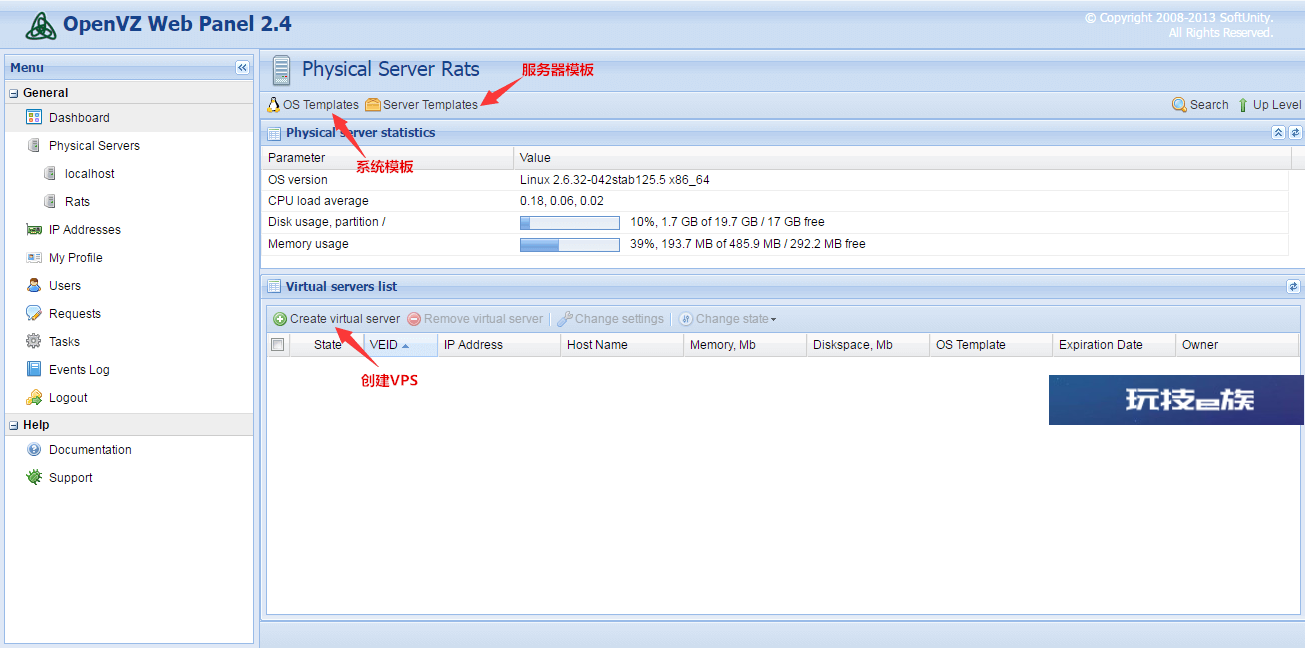Click the IP Addresses network card icon
The image size is (1305, 648).
(34, 229)
